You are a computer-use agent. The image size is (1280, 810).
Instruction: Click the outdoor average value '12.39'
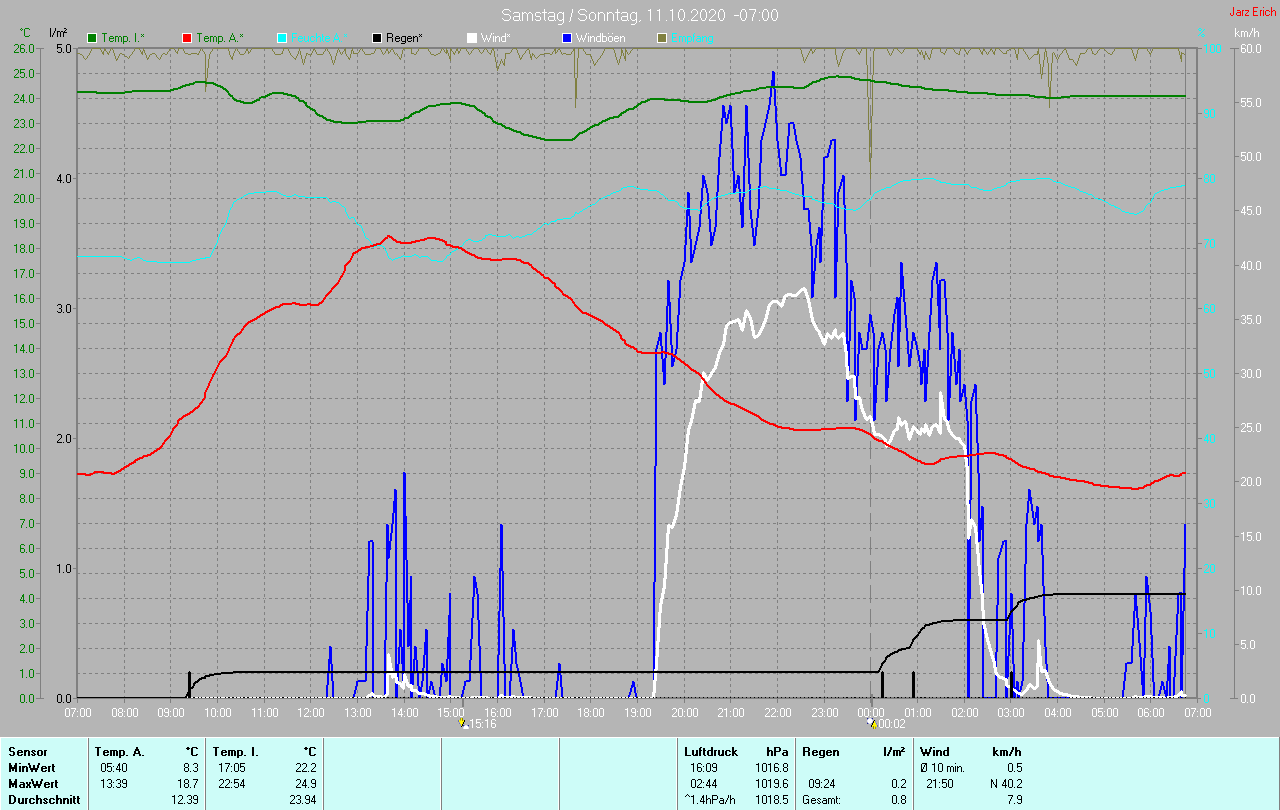185,800
